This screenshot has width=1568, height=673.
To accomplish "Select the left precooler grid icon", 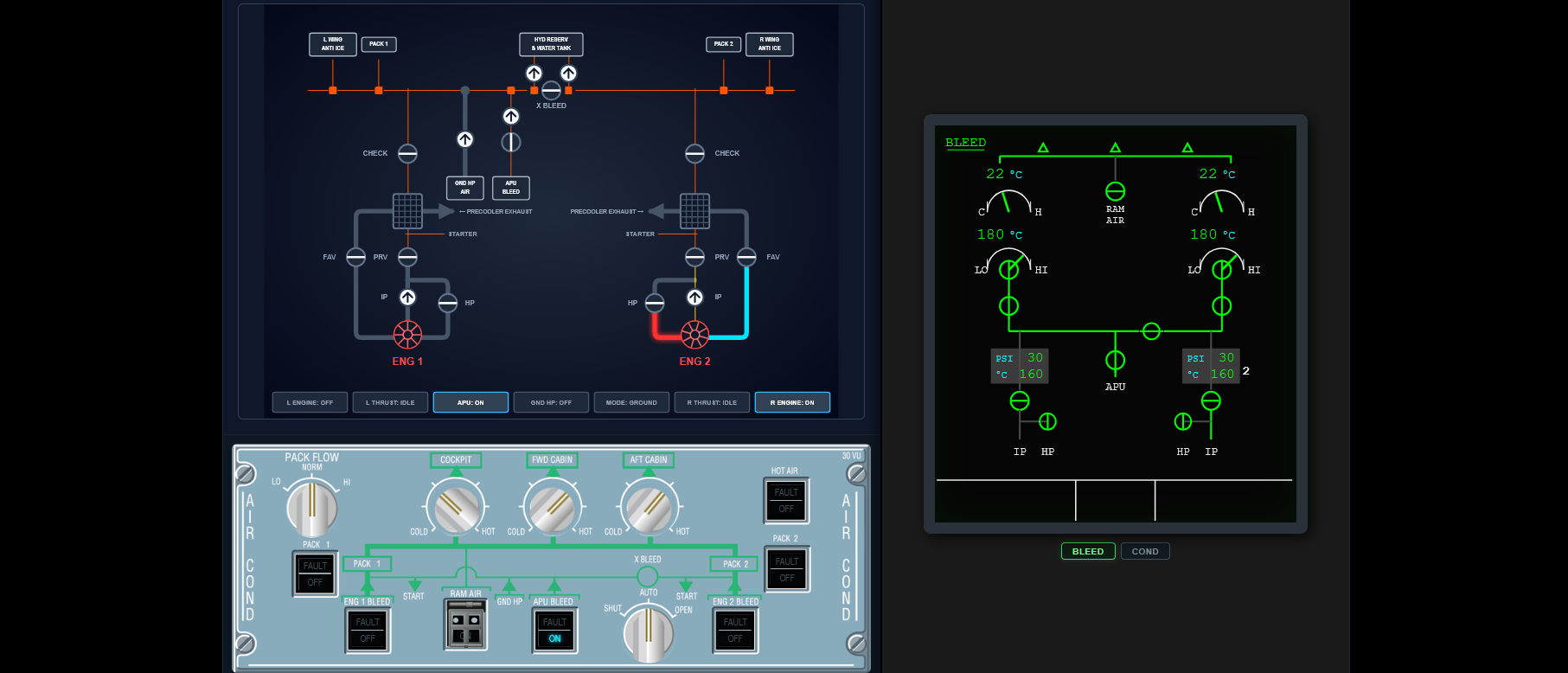I will [407, 211].
